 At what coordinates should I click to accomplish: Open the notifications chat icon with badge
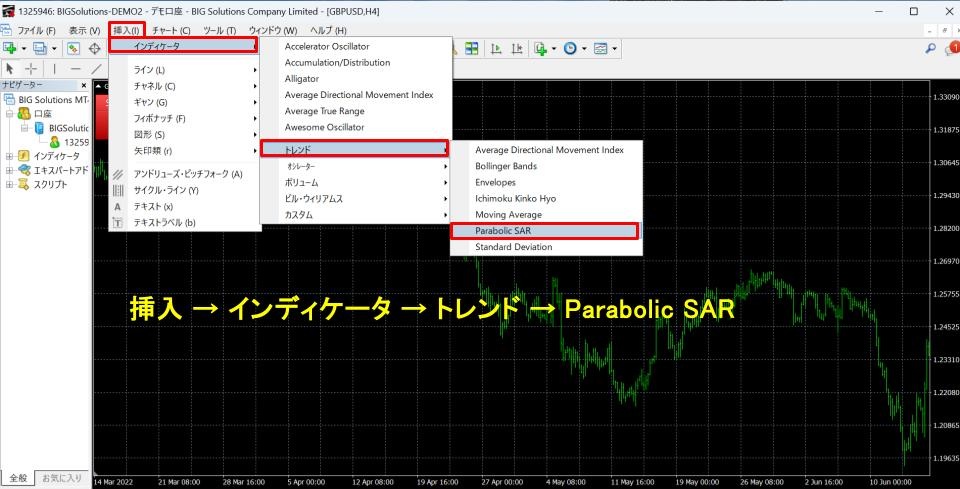click(x=952, y=48)
